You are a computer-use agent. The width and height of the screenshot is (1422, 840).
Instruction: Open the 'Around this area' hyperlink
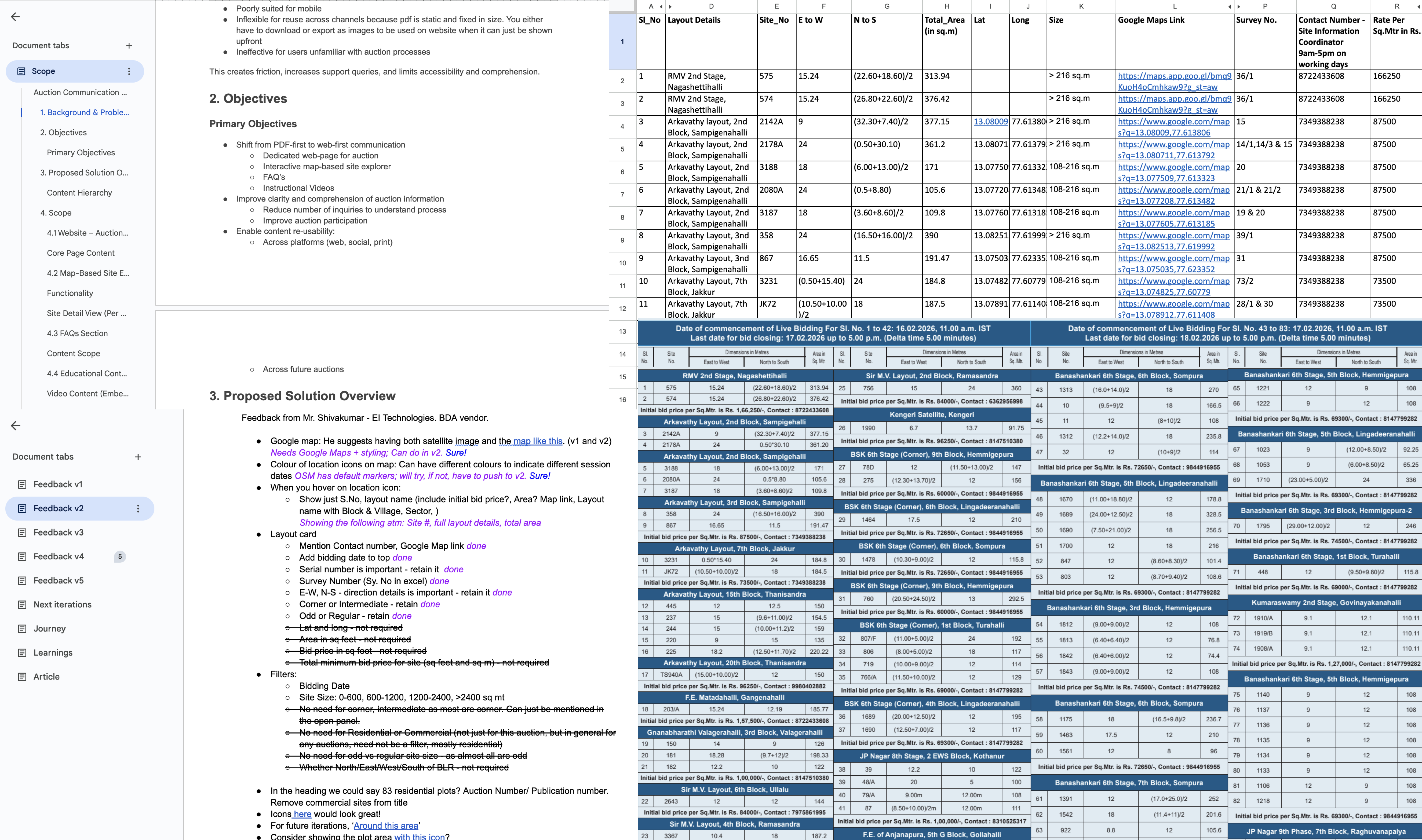(x=386, y=825)
